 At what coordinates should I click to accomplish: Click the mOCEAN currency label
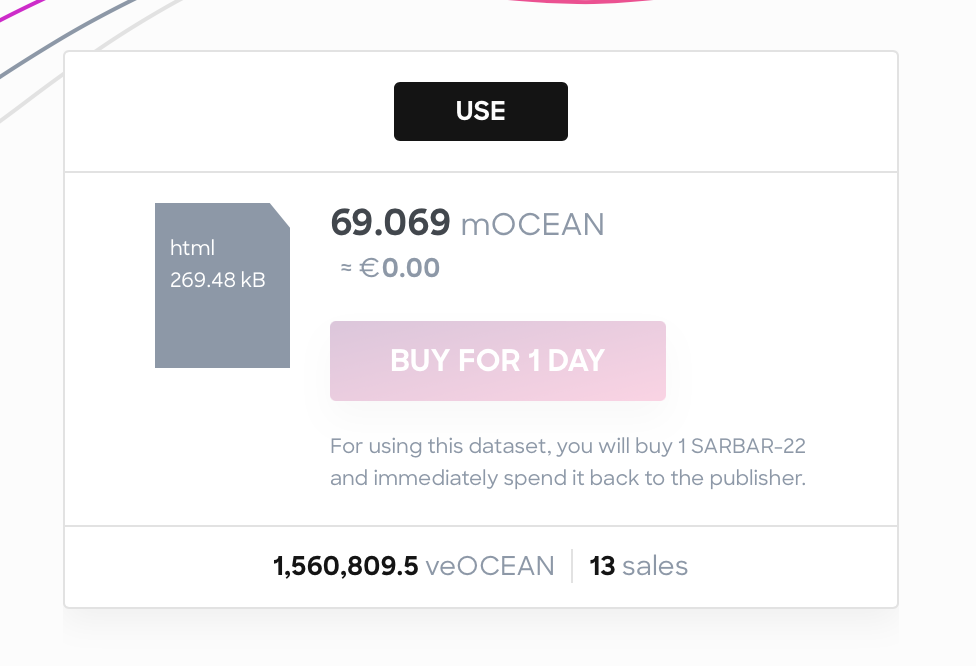click(x=532, y=225)
